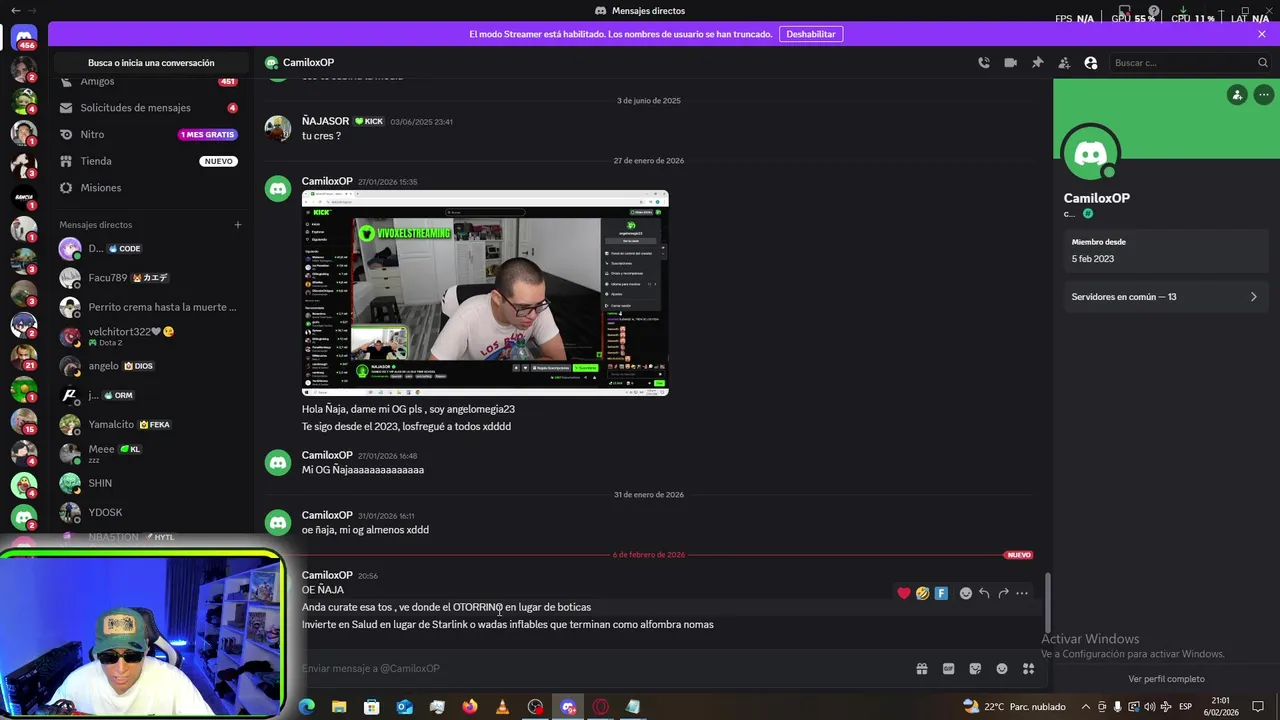The image size is (1280, 720).
Task: Open Microsoft Edge from the taskbar
Action: point(307,707)
